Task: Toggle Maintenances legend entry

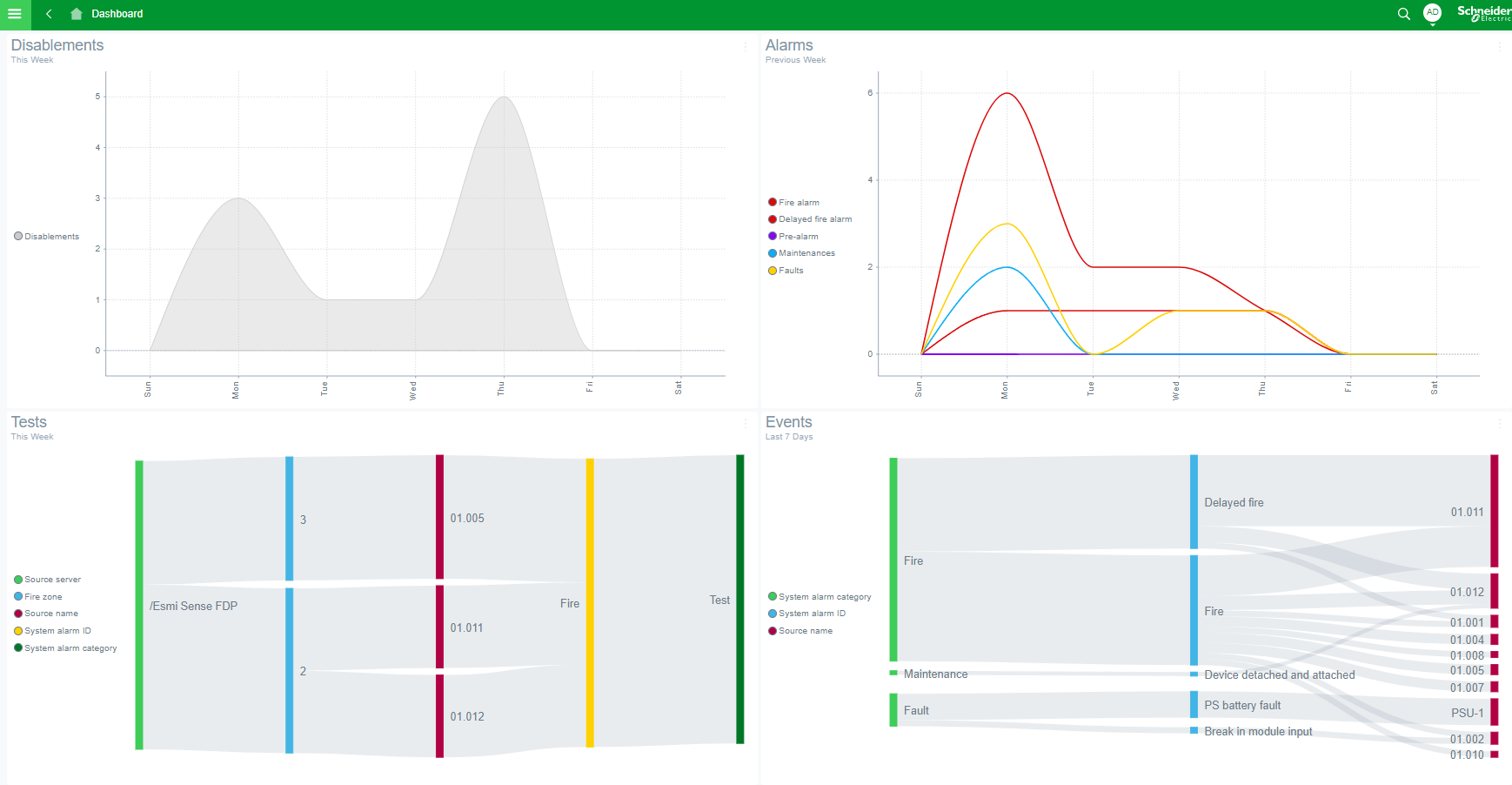Action: (x=801, y=253)
